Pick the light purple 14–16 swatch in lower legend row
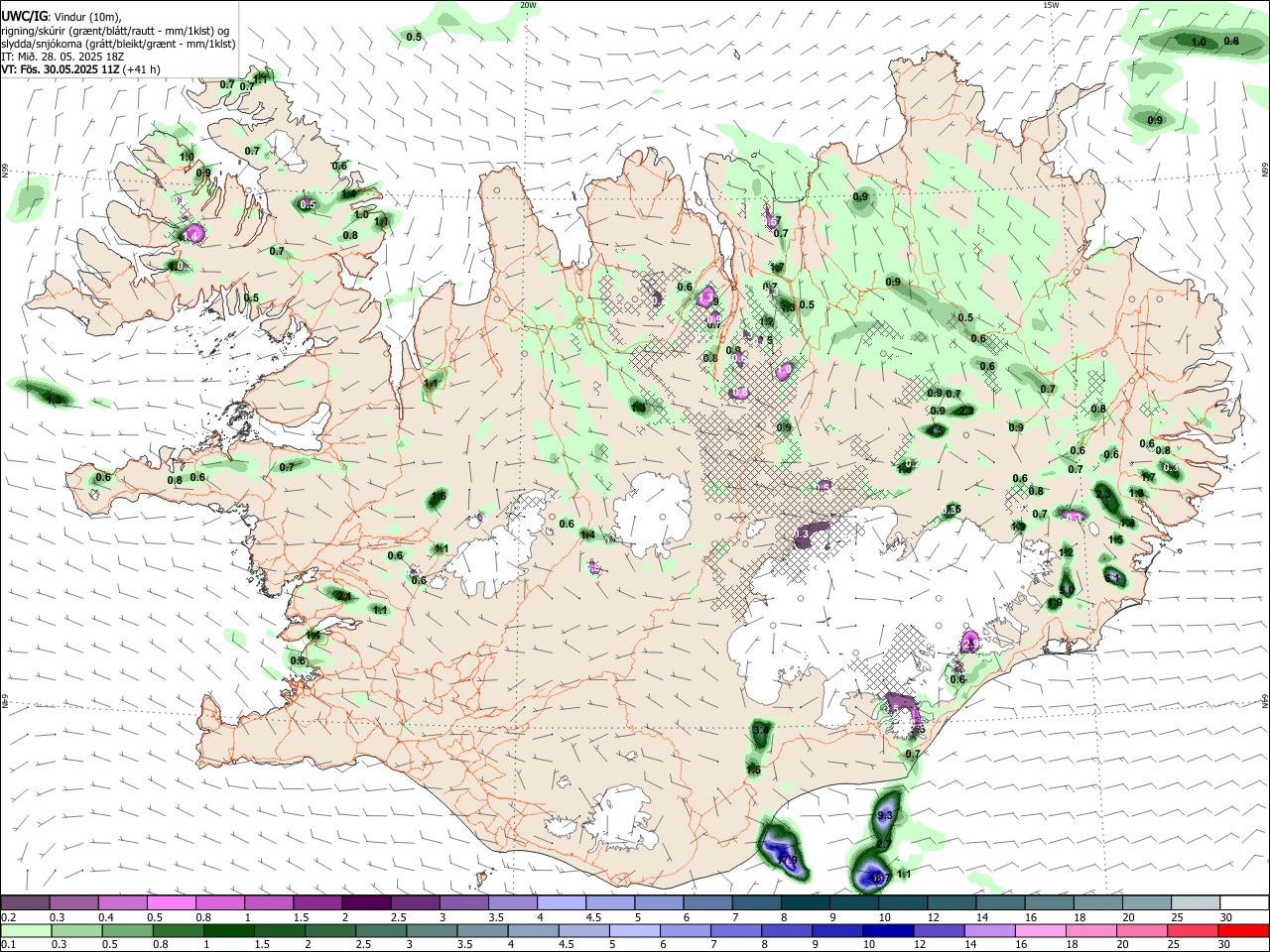 pos(988,931)
